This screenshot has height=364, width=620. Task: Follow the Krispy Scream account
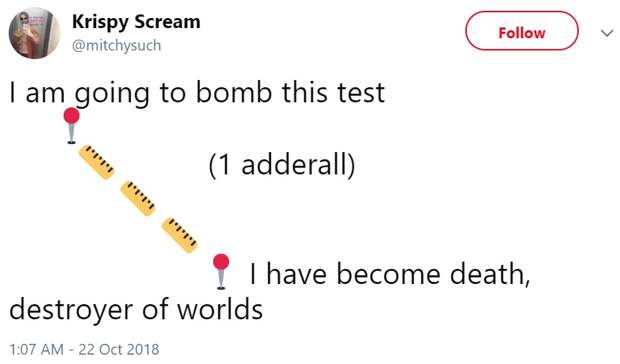point(522,31)
